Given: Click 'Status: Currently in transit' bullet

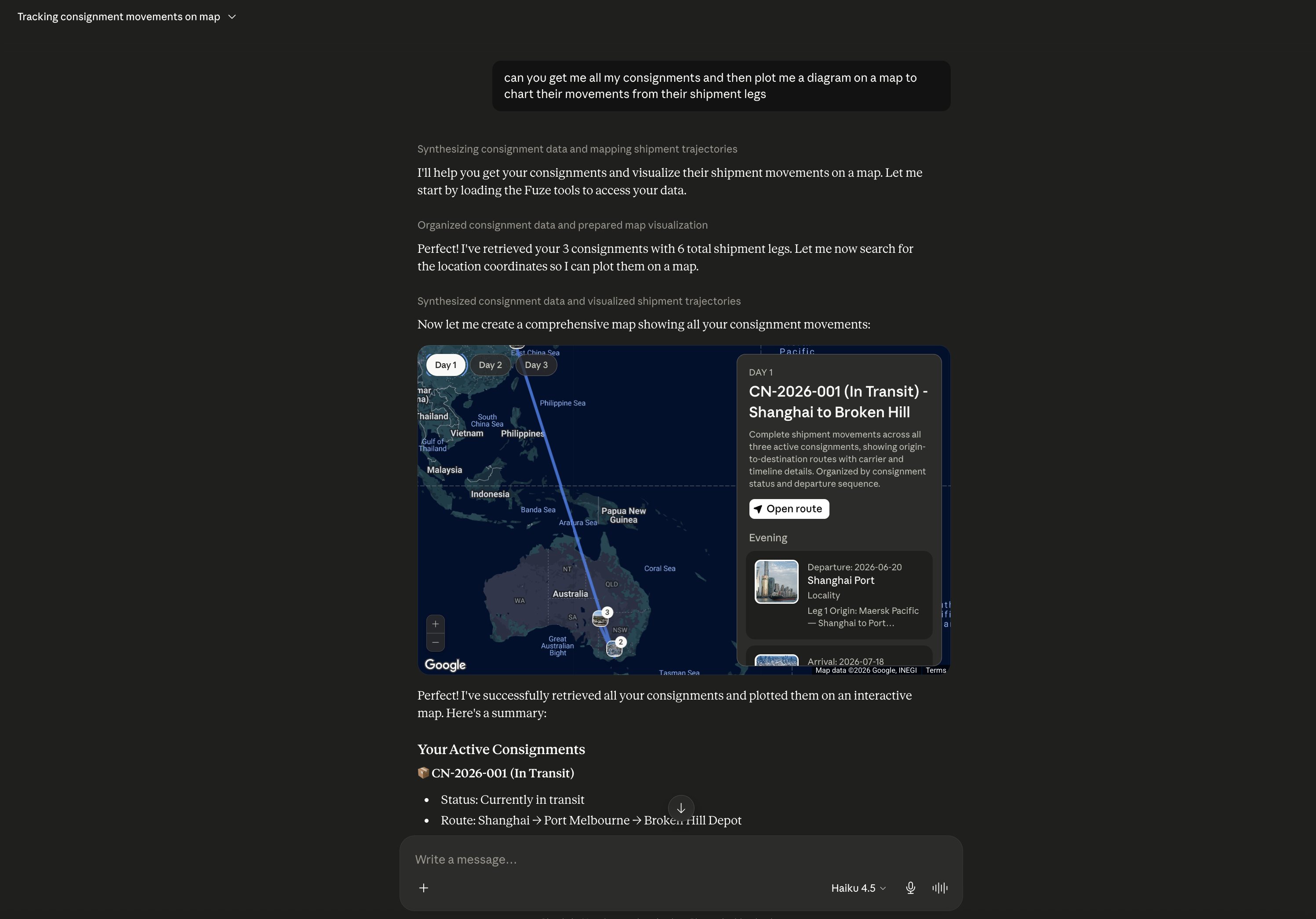Looking at the screenshot, I should pyautogui.click(x=513, y=800).
